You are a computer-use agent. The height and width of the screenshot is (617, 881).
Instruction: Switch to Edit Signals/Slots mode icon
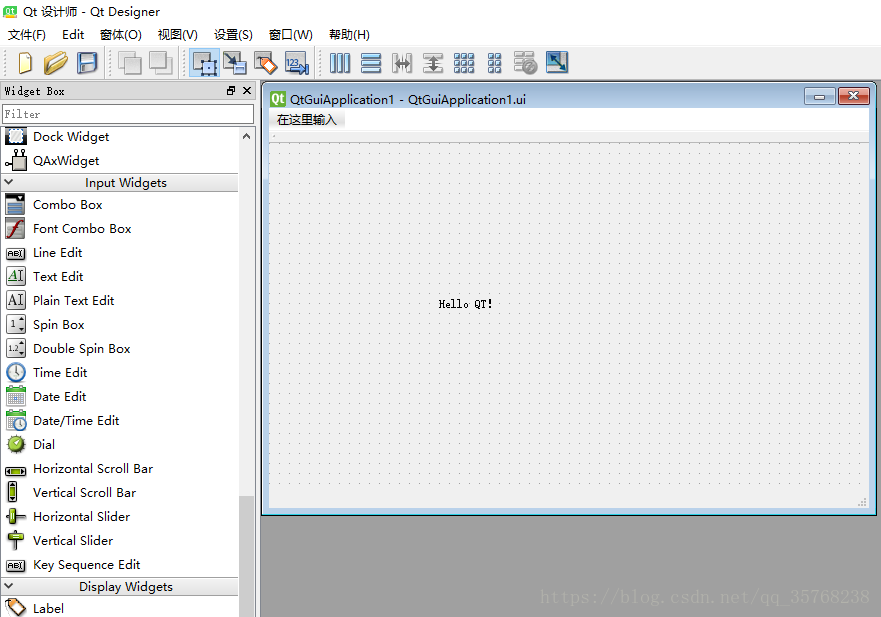coord(235,63)
